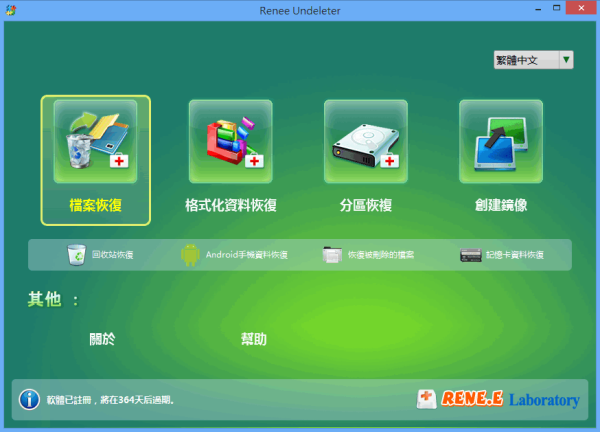Viewport: 600px width, 432px height.
Task: Click the recycle bin icon for 回收站恢復
Action: (x=77, y=255)
